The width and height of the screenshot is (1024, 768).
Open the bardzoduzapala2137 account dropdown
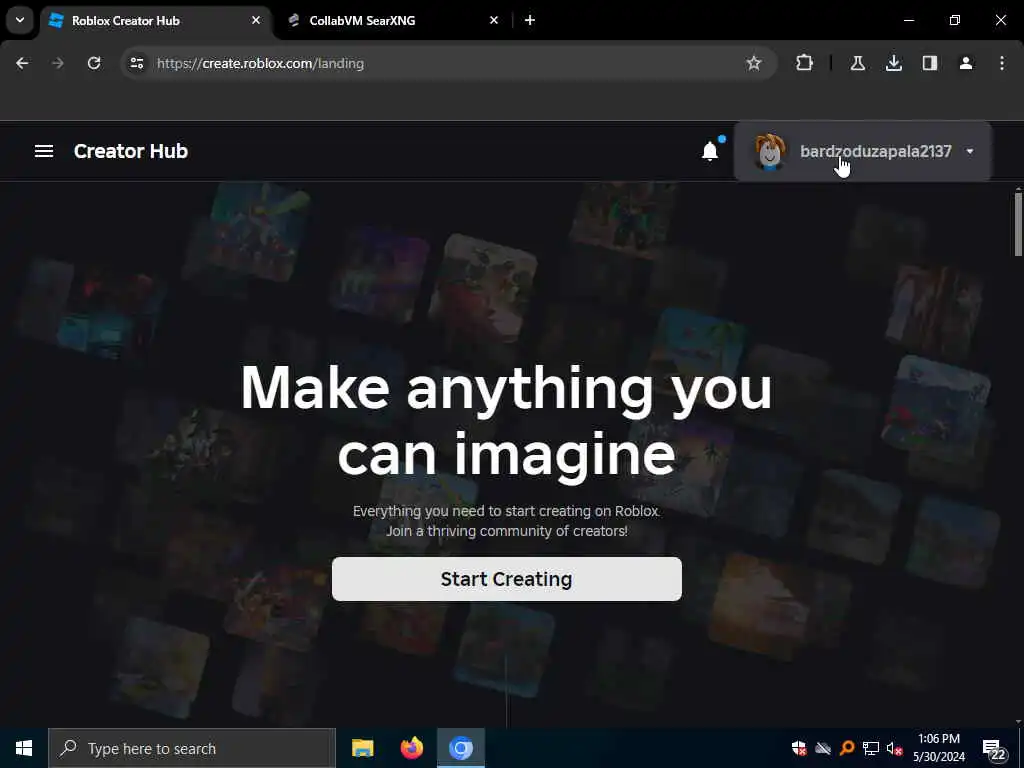tap(863, 152)
